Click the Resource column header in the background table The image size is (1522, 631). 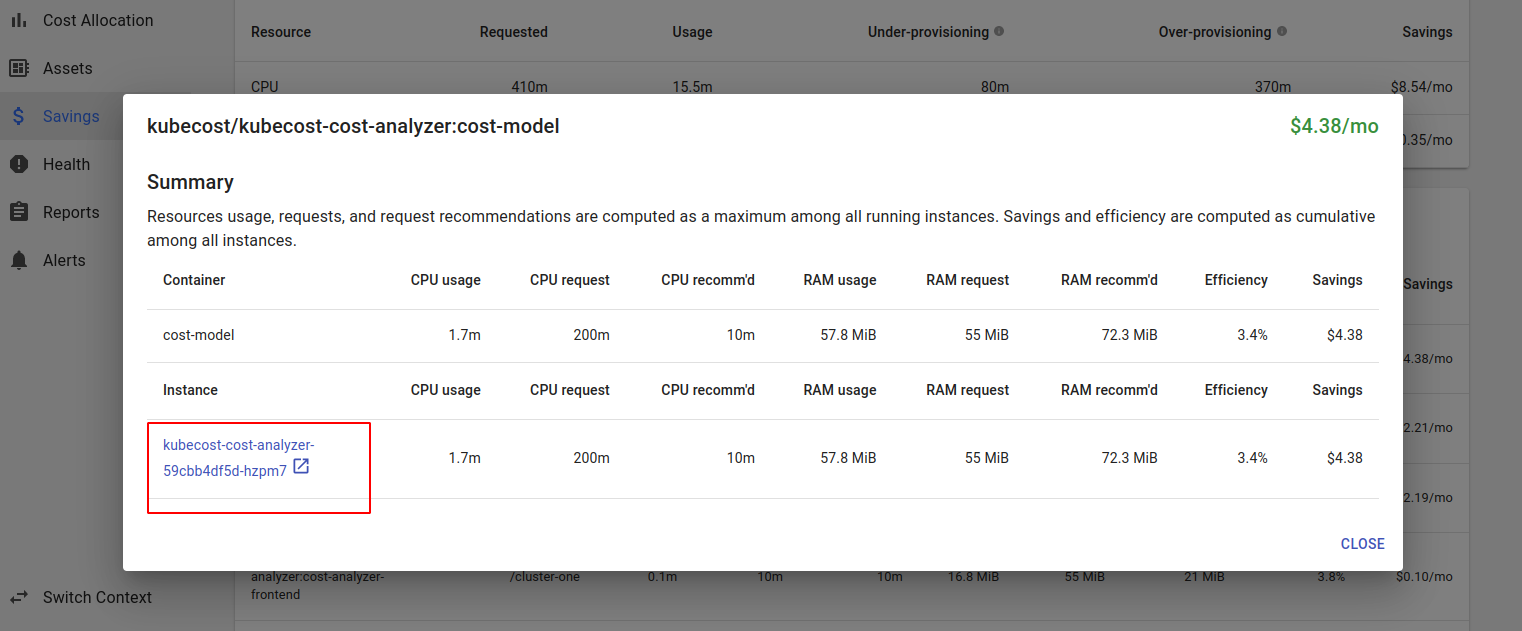pos(281,32)
